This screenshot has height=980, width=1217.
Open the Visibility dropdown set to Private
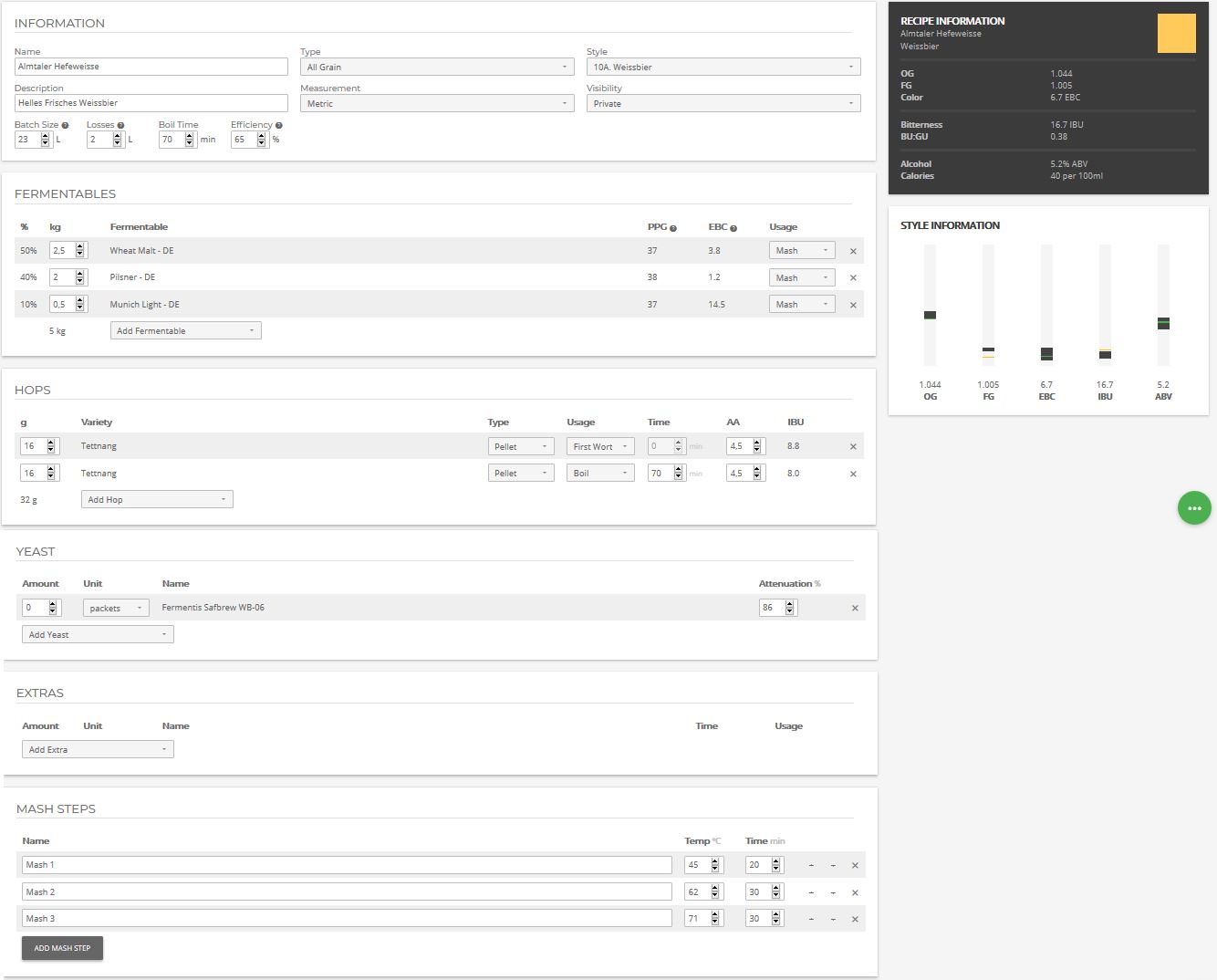(x=723, y=104)
